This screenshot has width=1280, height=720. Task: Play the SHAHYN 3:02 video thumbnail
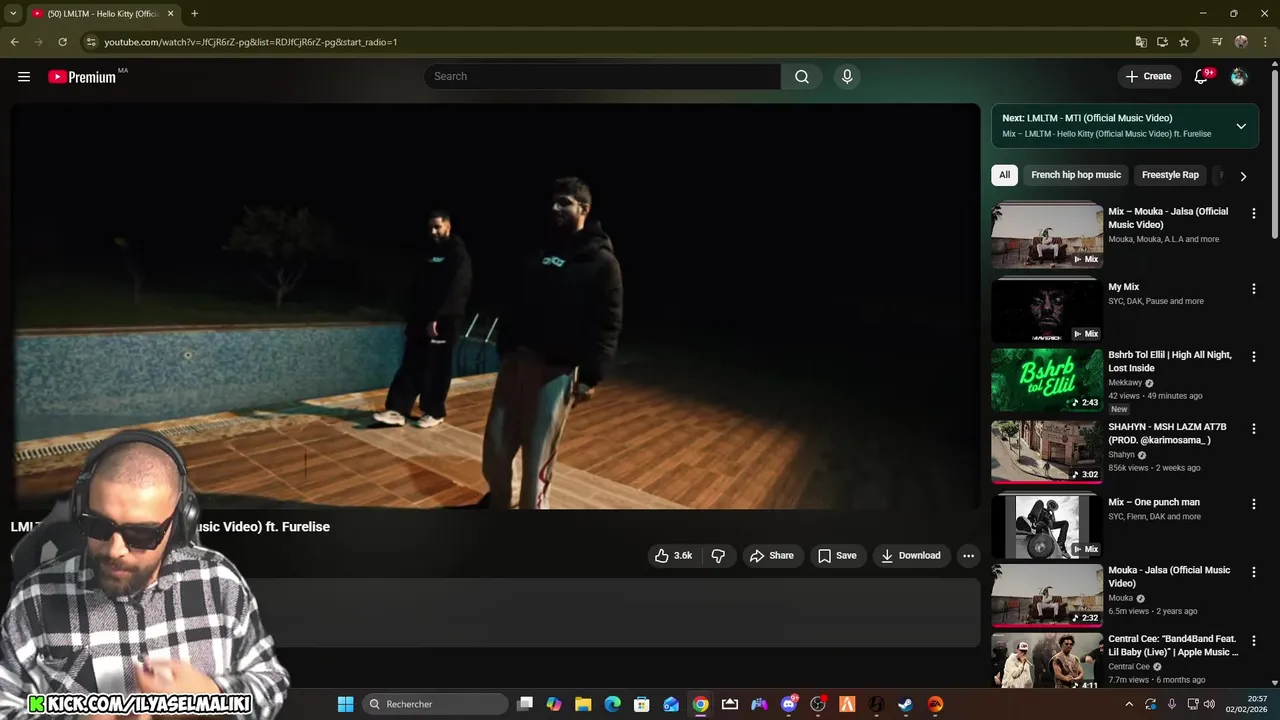click(x=1047, y=452)
